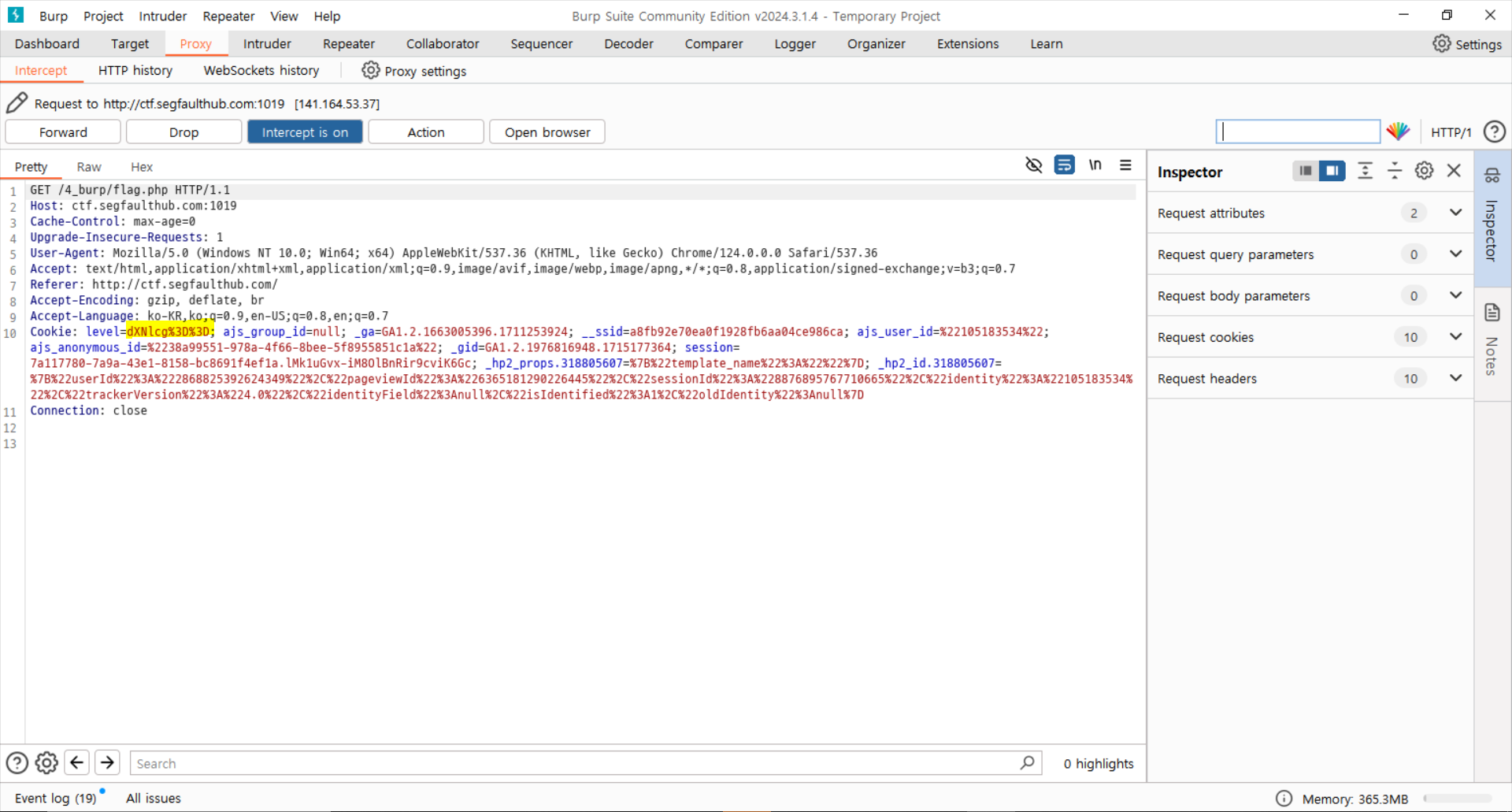Select Inspector docked-right layout icon

pos(1332,171)
